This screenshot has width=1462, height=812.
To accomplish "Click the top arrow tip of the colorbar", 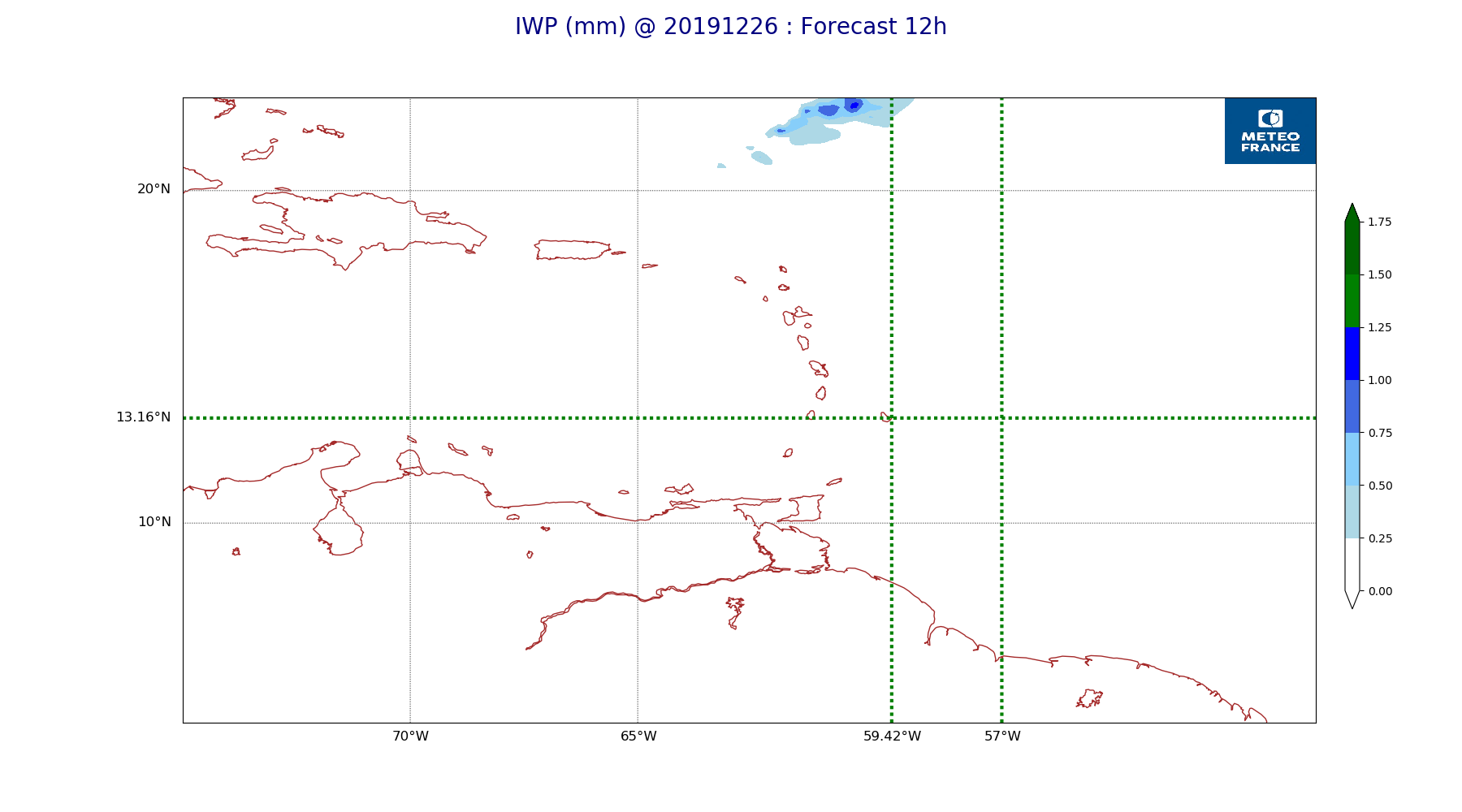I will point(1352,208).
